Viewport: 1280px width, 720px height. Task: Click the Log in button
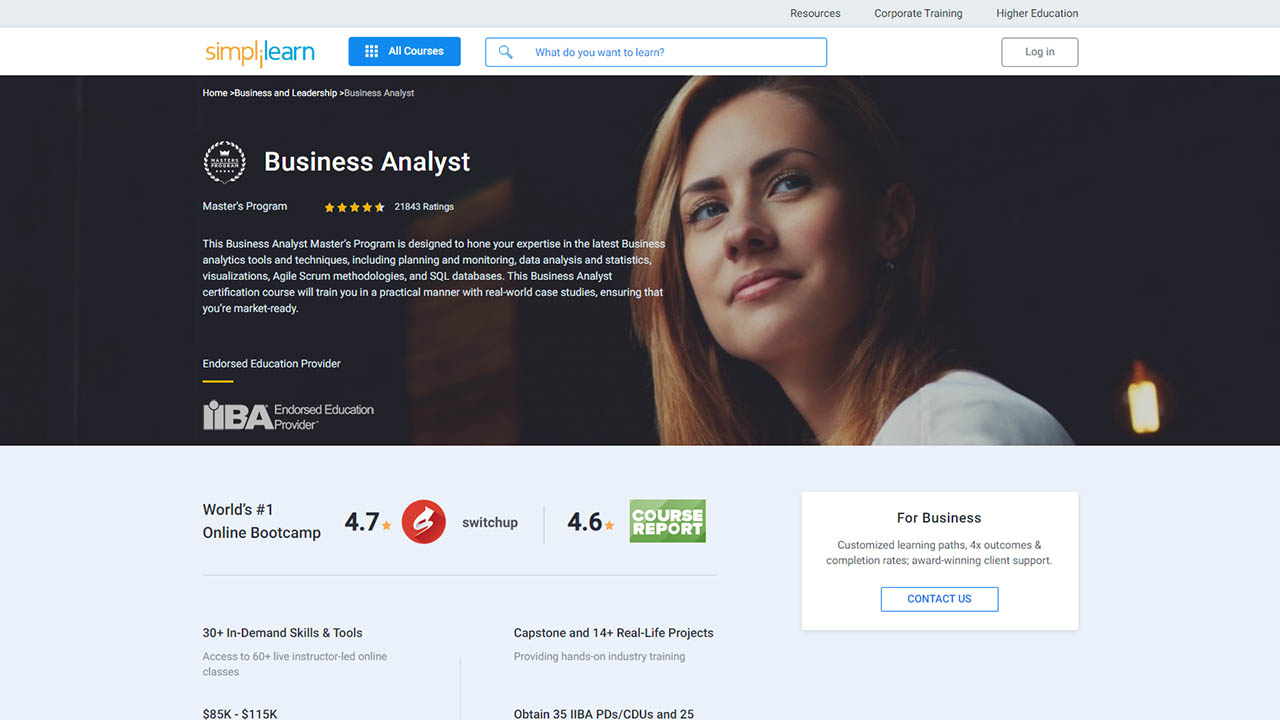[1039, 51]
